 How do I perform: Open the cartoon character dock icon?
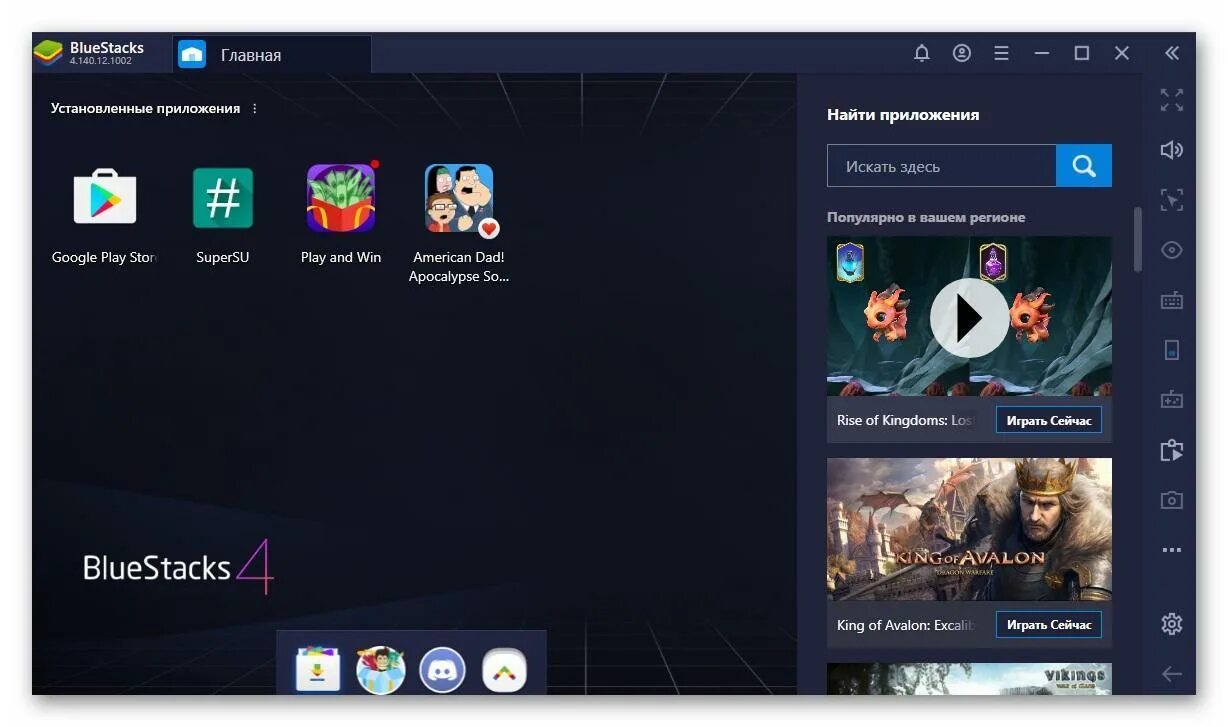point(381,669)
